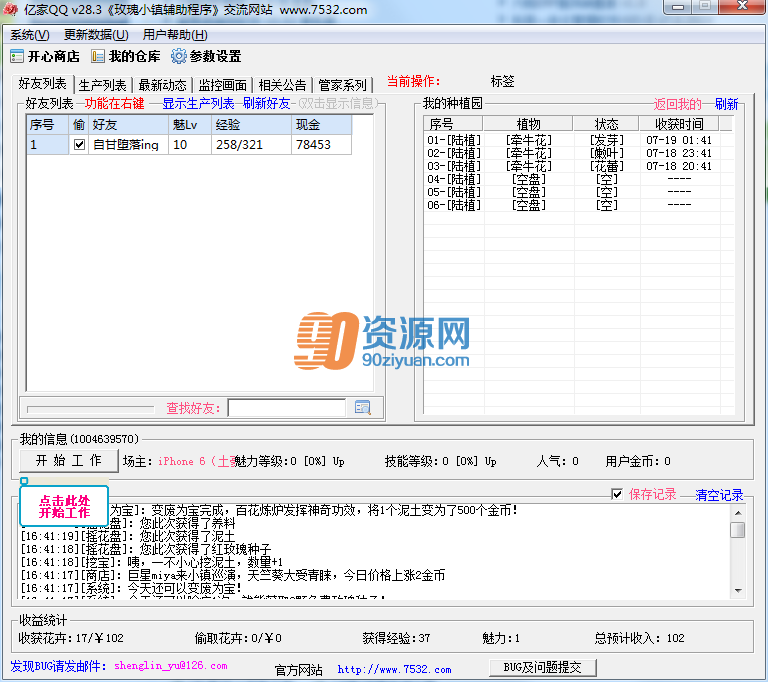Open the 系统(V) menu
The height and width of the screenshot is (682, 768).
pyautogui.click(x=30, y=35)
